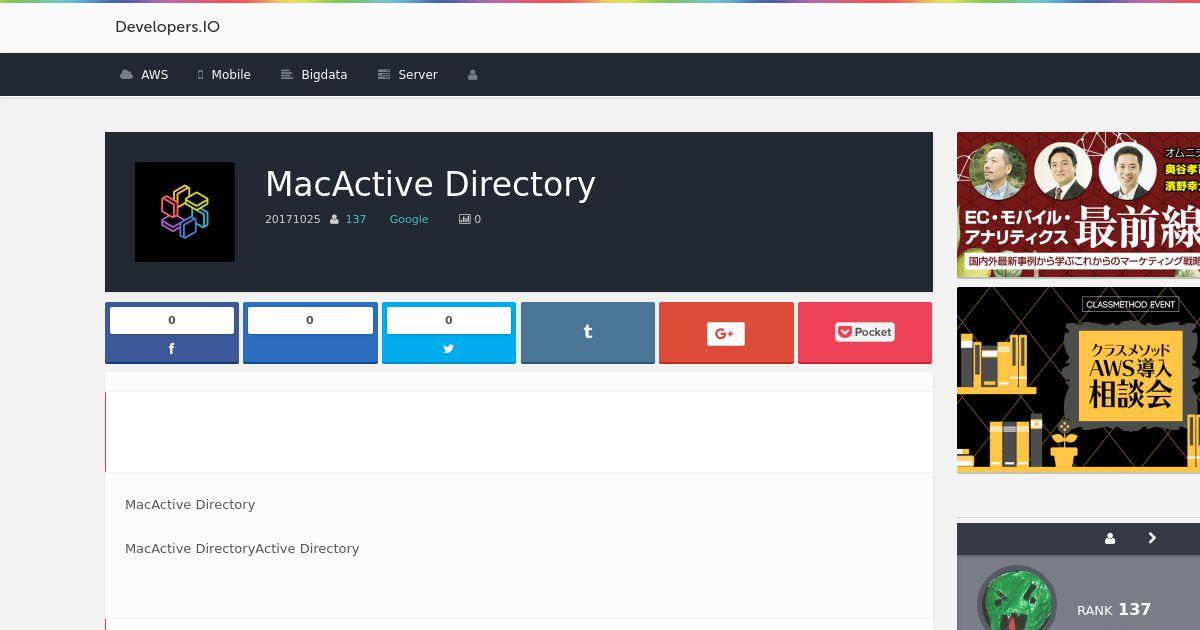Click the paragraph 'MacActive DirectoryActive Directory'

click(x=242, y=548)
